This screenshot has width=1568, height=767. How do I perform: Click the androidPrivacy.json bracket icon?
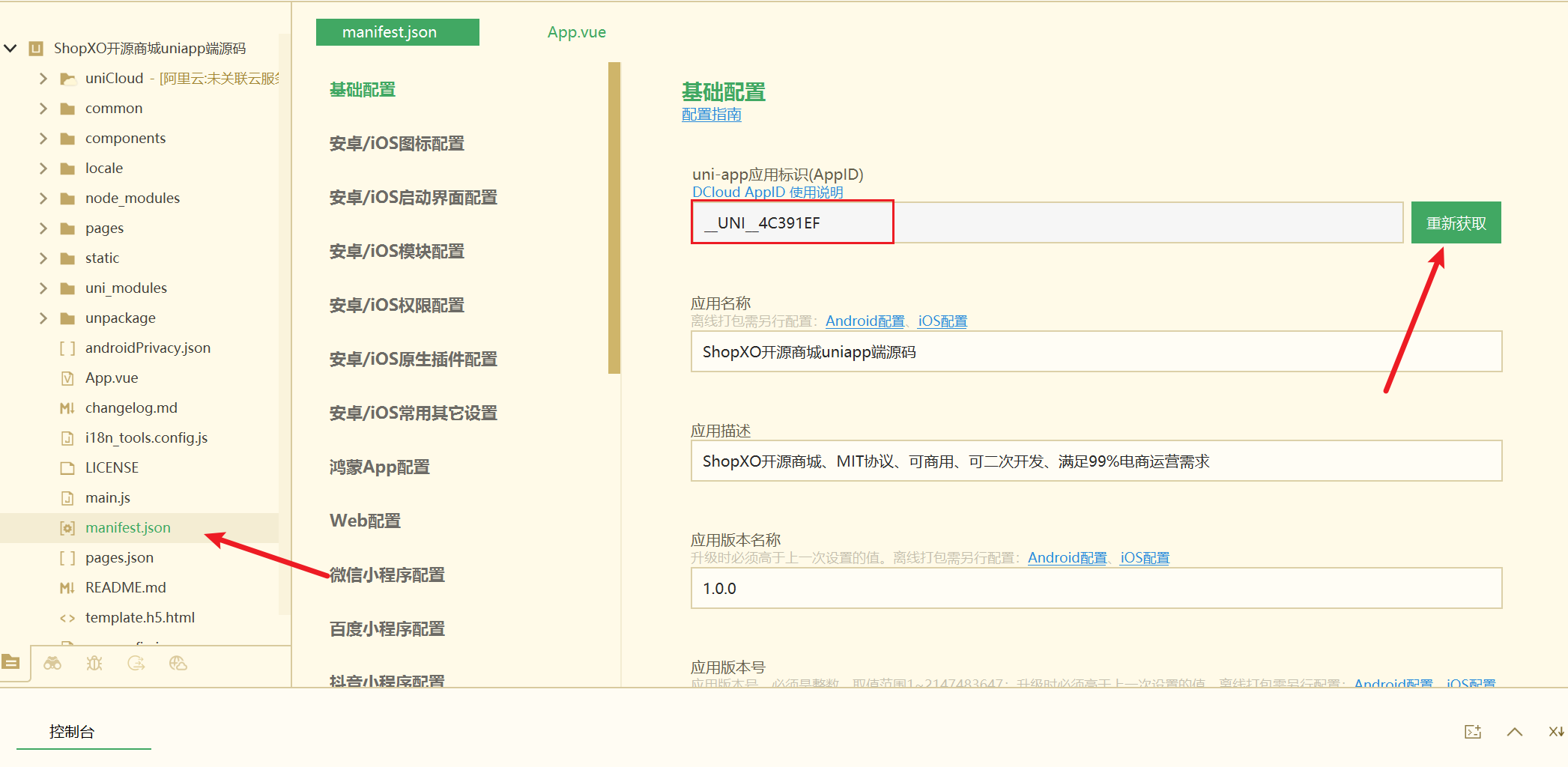[67, 348]
